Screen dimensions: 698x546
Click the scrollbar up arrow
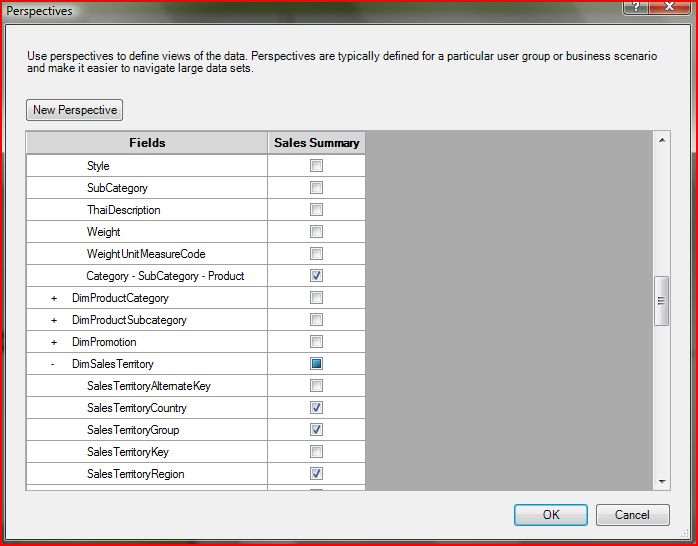pos(662,140)
